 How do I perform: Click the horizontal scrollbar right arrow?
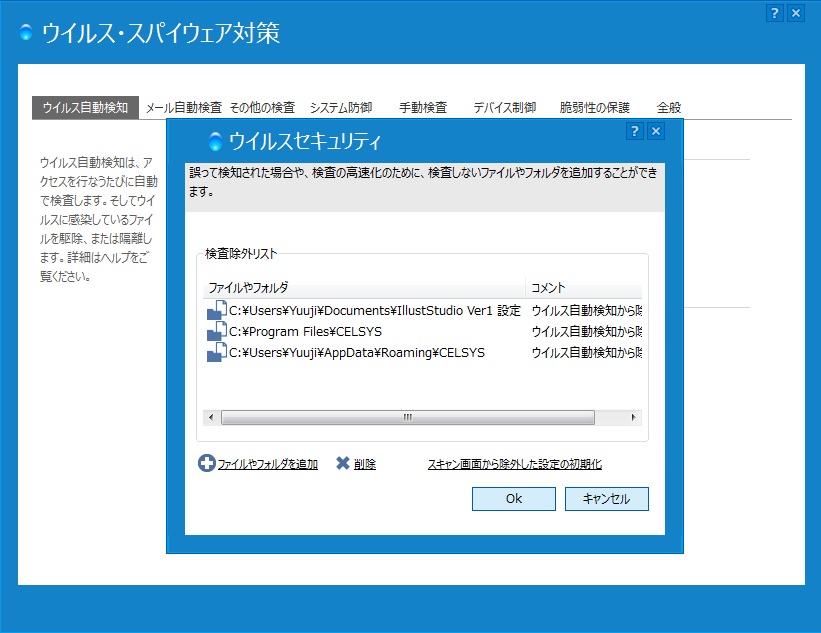634,417
